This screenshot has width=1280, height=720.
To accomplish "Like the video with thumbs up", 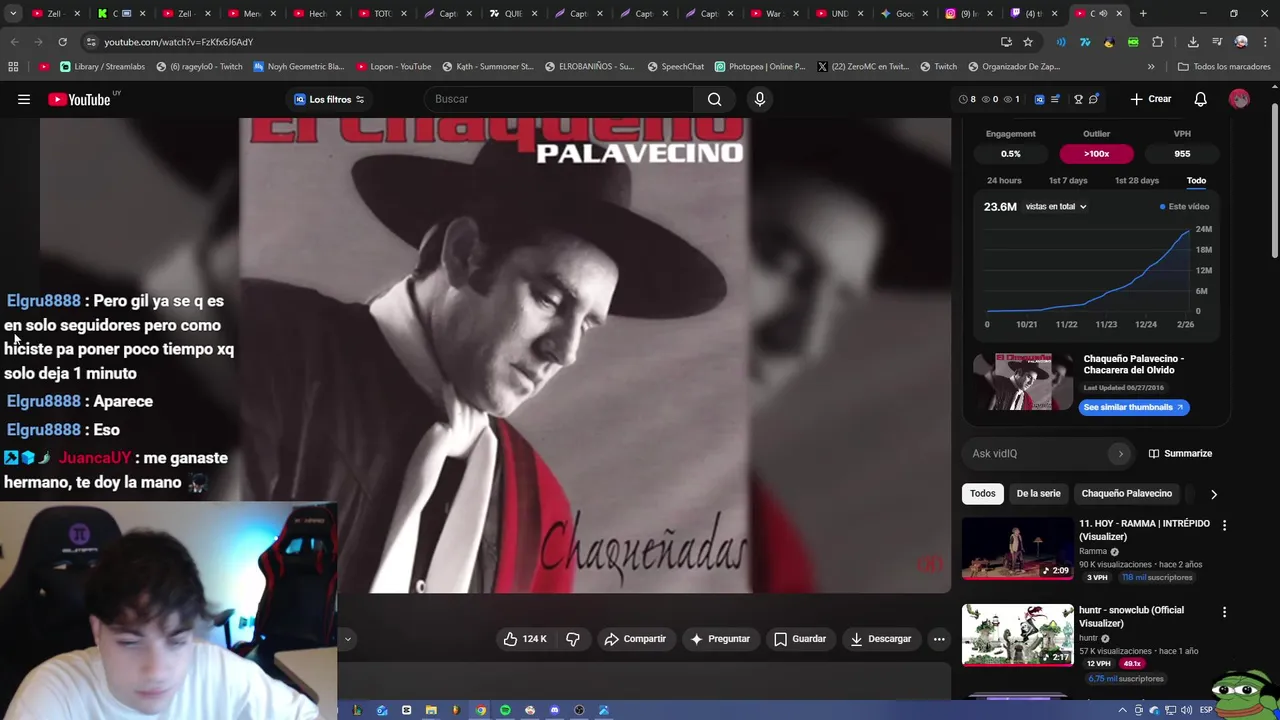I will click(x=526, y=639).
